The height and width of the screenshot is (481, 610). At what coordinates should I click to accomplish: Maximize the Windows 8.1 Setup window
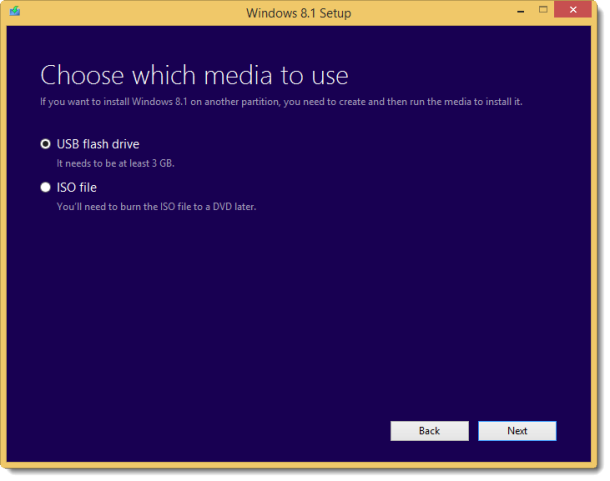coord(543,10)
